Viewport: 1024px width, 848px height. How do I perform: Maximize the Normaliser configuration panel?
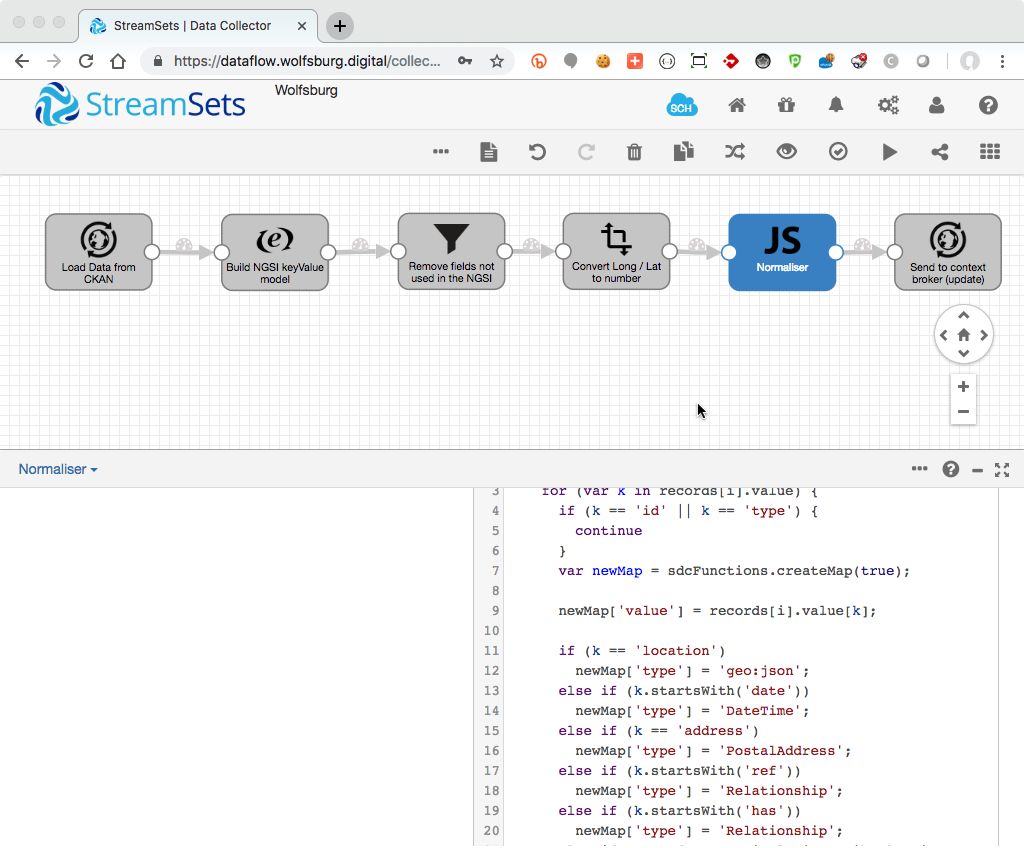point(1002,469)
